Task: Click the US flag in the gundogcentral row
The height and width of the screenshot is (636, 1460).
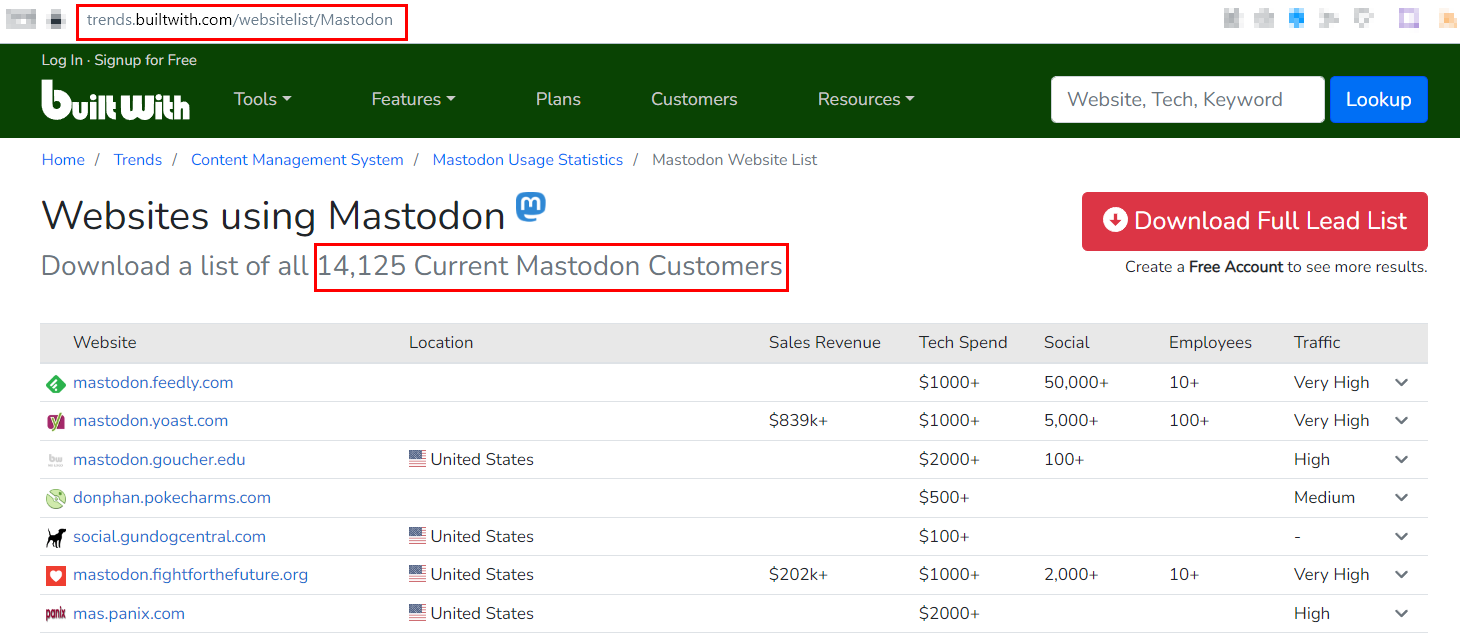Action: tap(417, 536)
